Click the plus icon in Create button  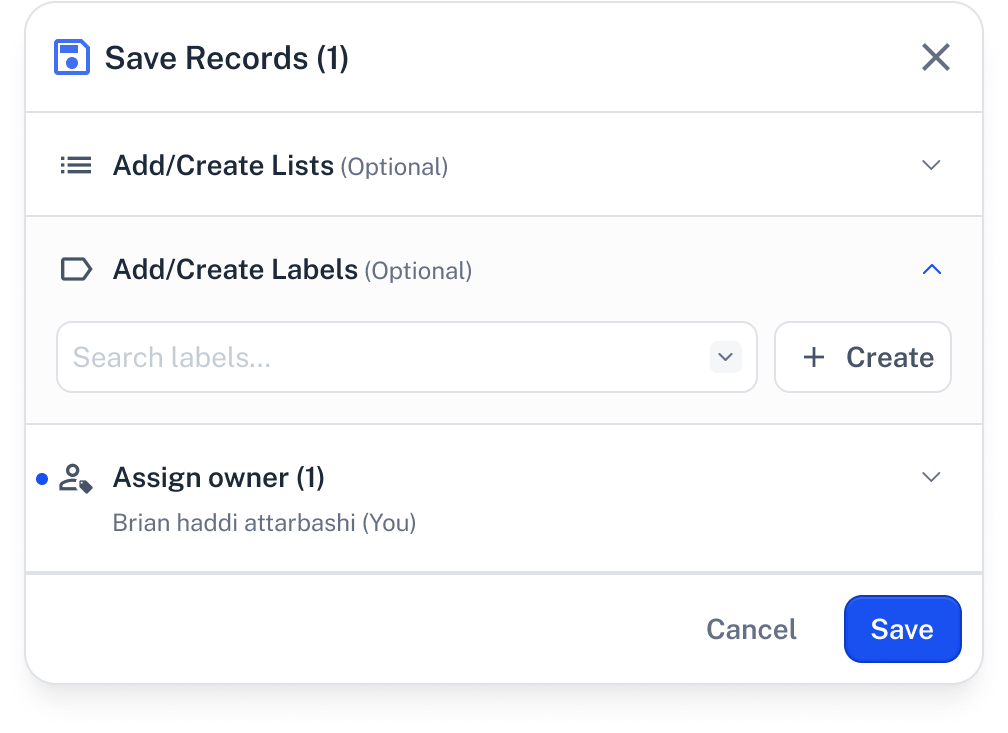pos(814,357)
